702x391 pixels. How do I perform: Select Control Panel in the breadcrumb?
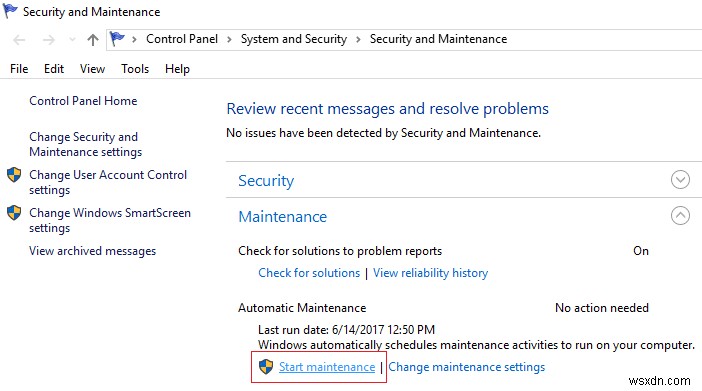[182, 39]
